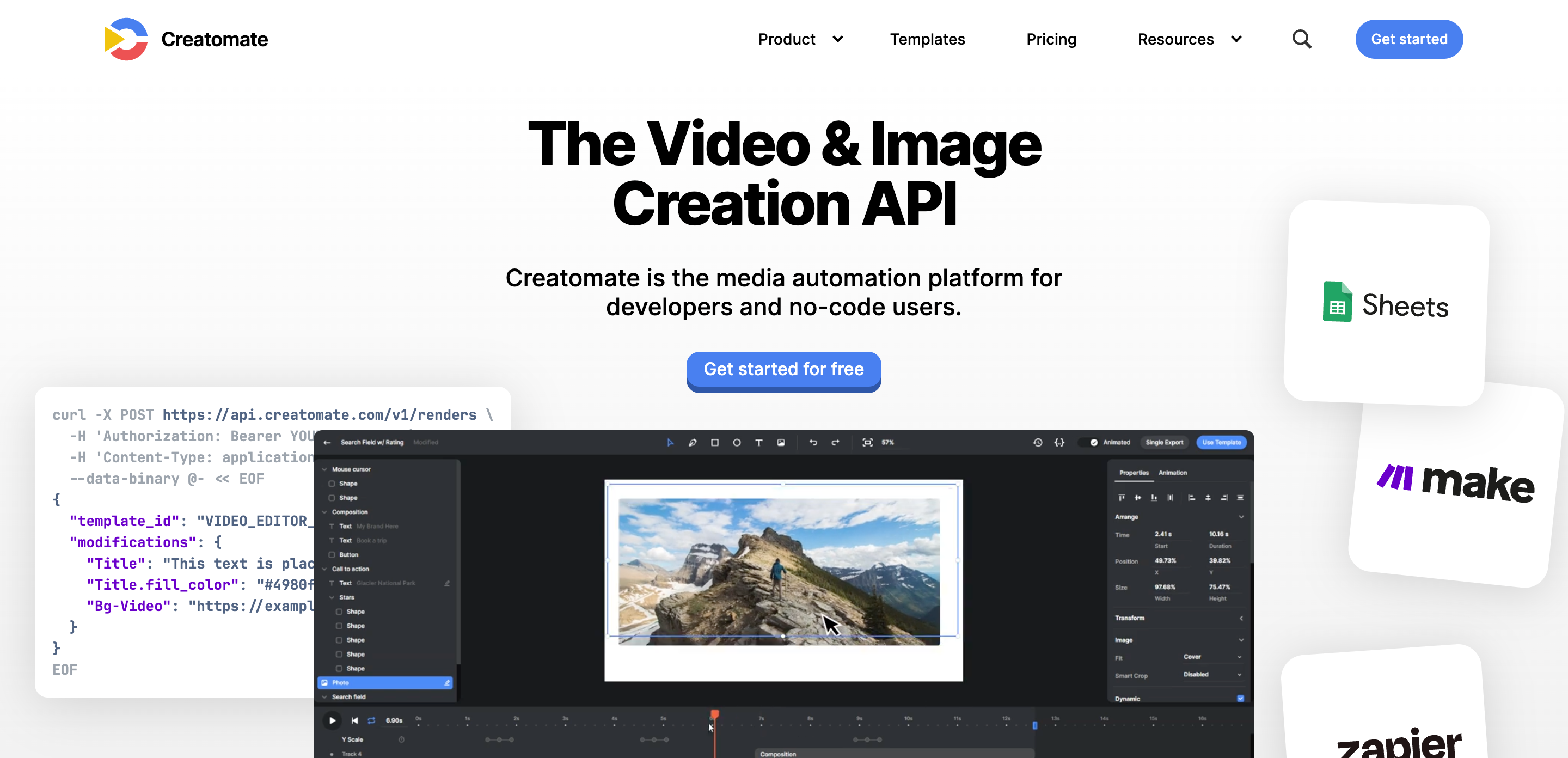The image size is (1568, 758).
Task: Click the make integration card
Action: [1455, 484]
